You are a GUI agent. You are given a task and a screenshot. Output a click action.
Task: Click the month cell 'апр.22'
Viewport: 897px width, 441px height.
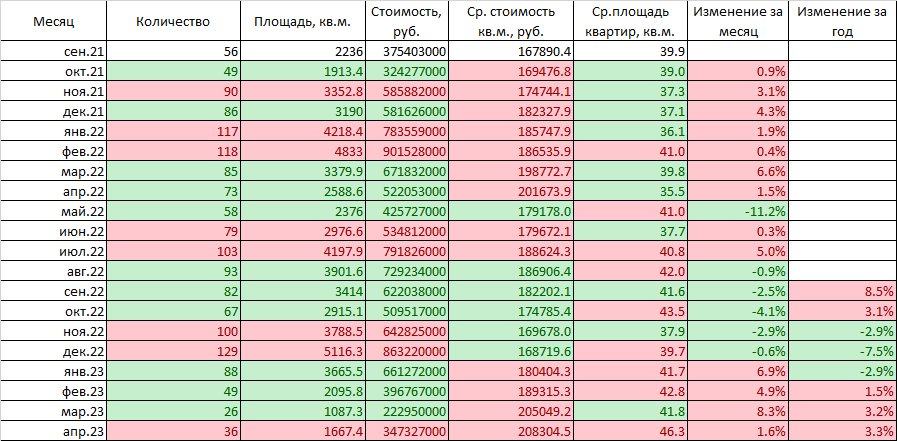tap(54, 192)
